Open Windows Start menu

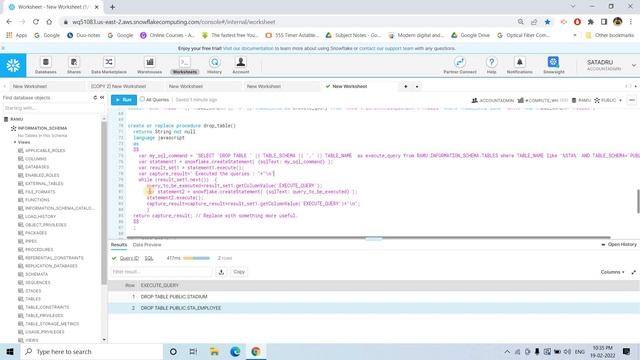tap(10, 351)
